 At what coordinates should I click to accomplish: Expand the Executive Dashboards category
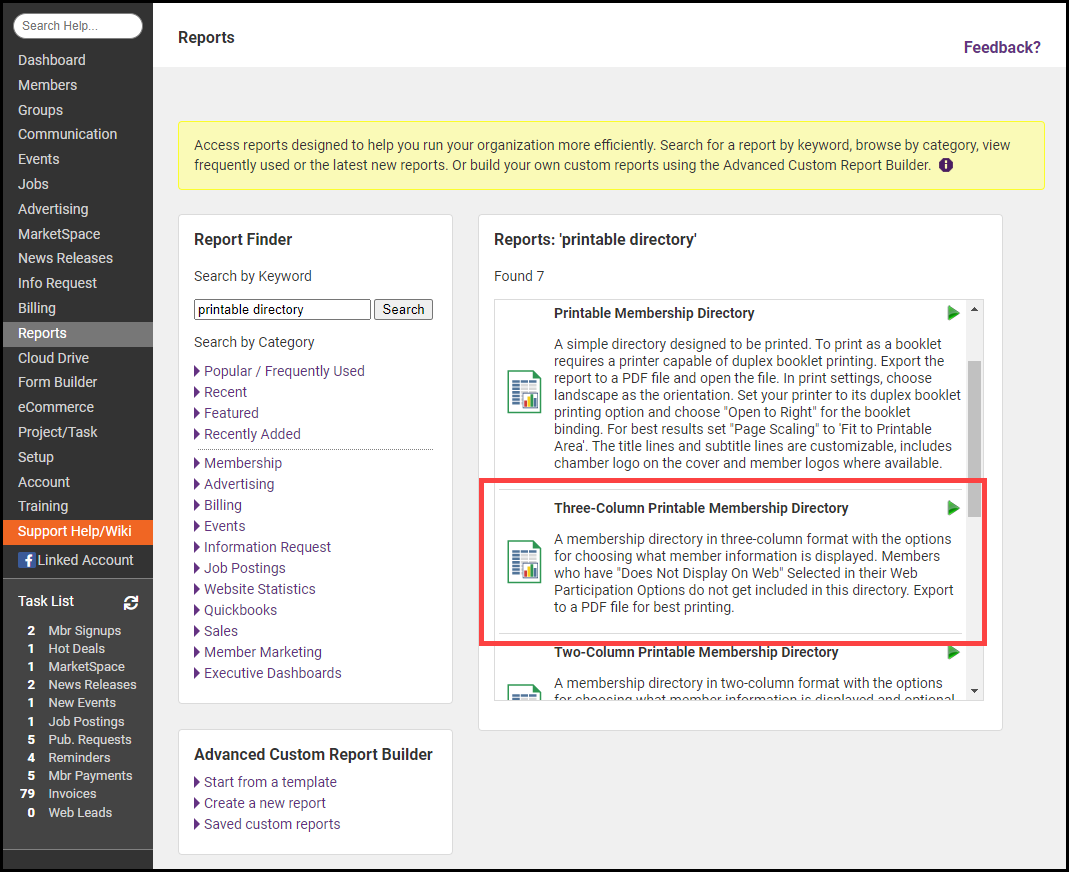[x=272, y=673]
